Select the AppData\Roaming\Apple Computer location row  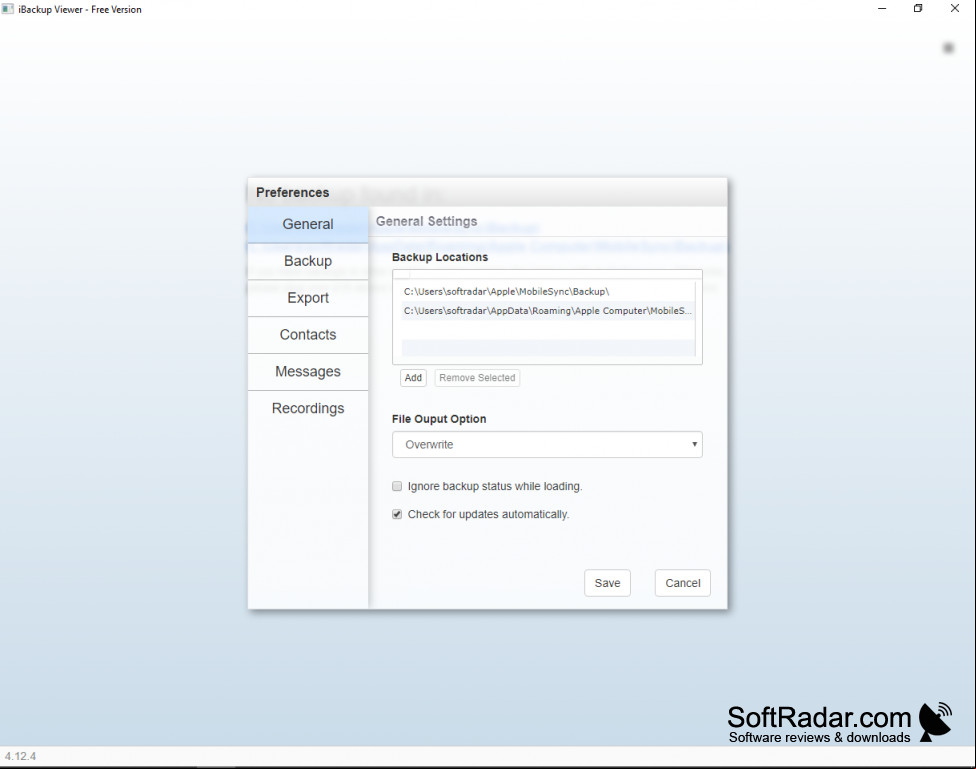point(548,311)
